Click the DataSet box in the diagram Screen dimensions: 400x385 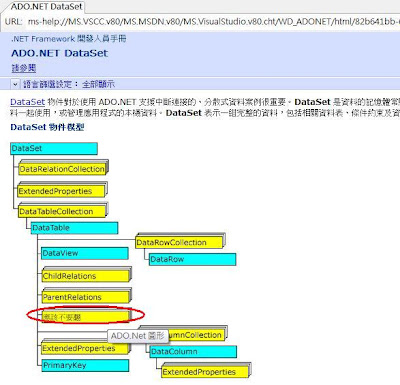coord(54,149)
